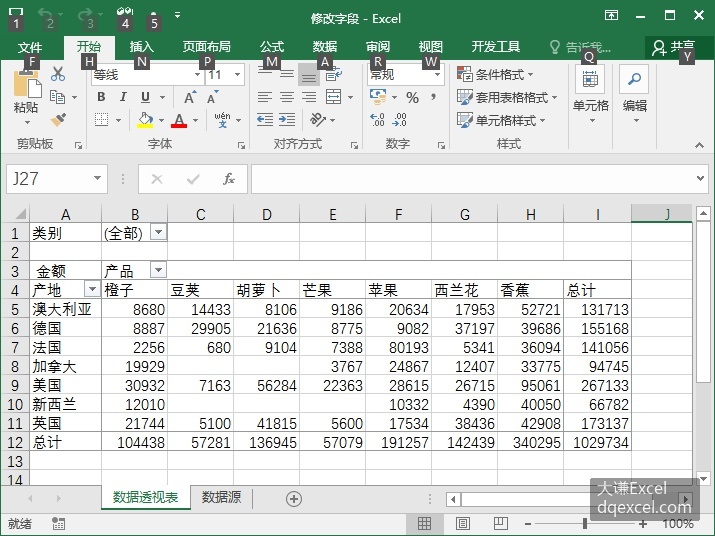Click the vertical scrollbar down arrow
Screen dimensions: 715x536
point(703,479)
